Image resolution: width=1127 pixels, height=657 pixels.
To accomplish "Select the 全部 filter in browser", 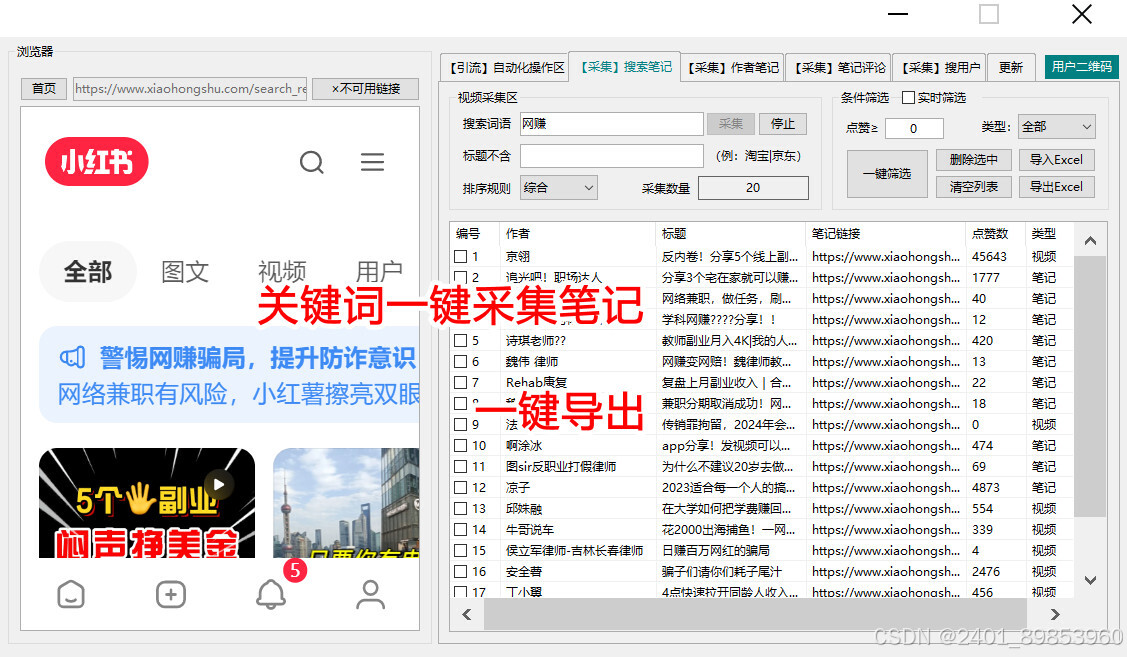I will point(88,272).
